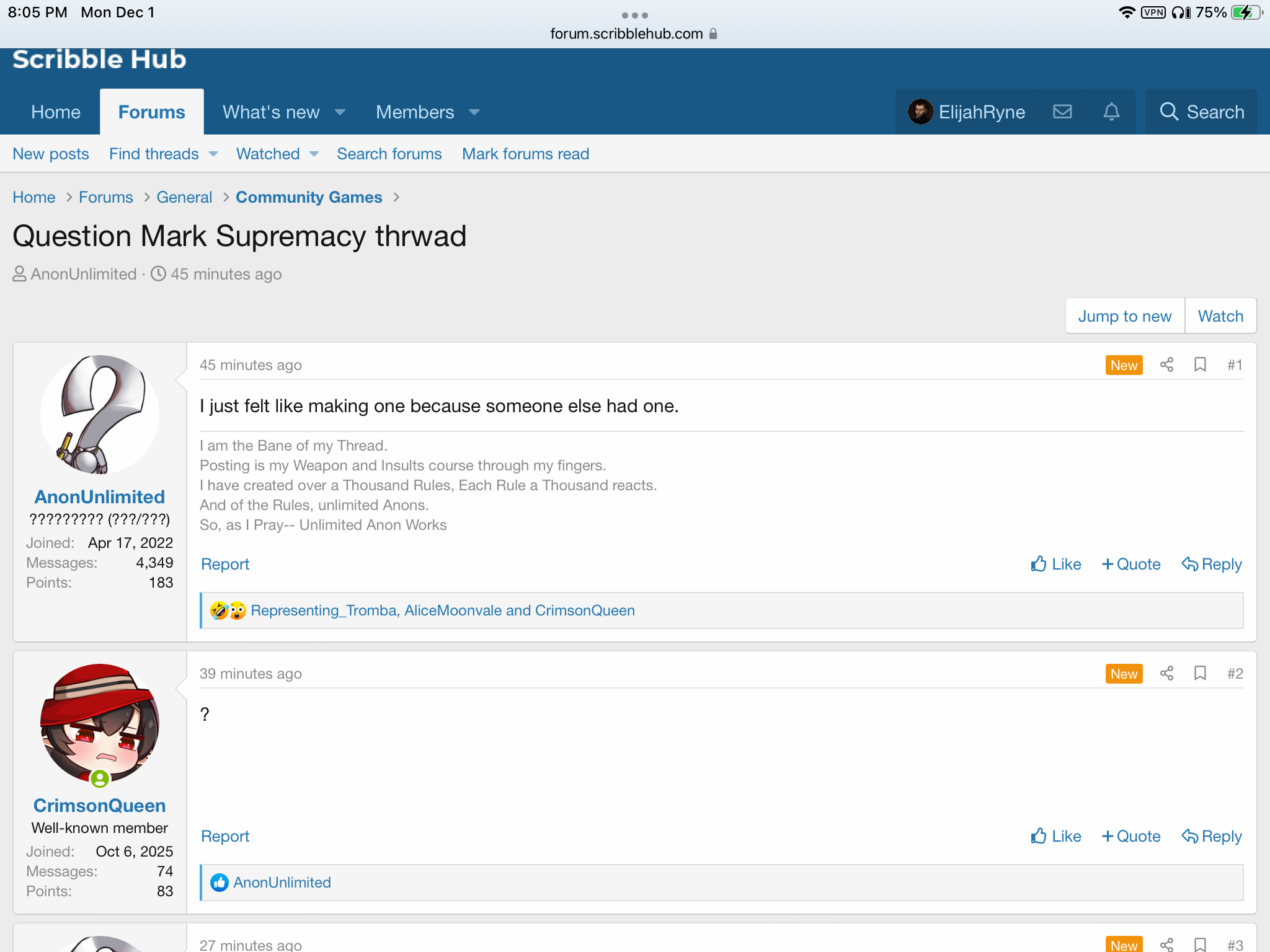This screenshot has height=952, width=1270.
Task: Expand the Watched dropdown arrow
Action: click(x=314, y=154)
